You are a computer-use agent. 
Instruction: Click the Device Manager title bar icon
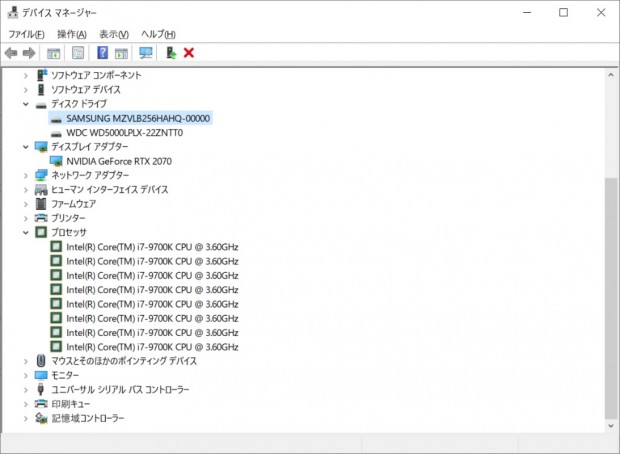[x=13, y=12]
